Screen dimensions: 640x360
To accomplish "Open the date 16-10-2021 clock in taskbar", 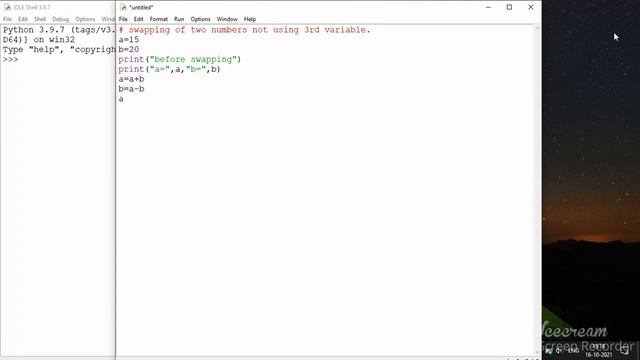I will [598, 351].
